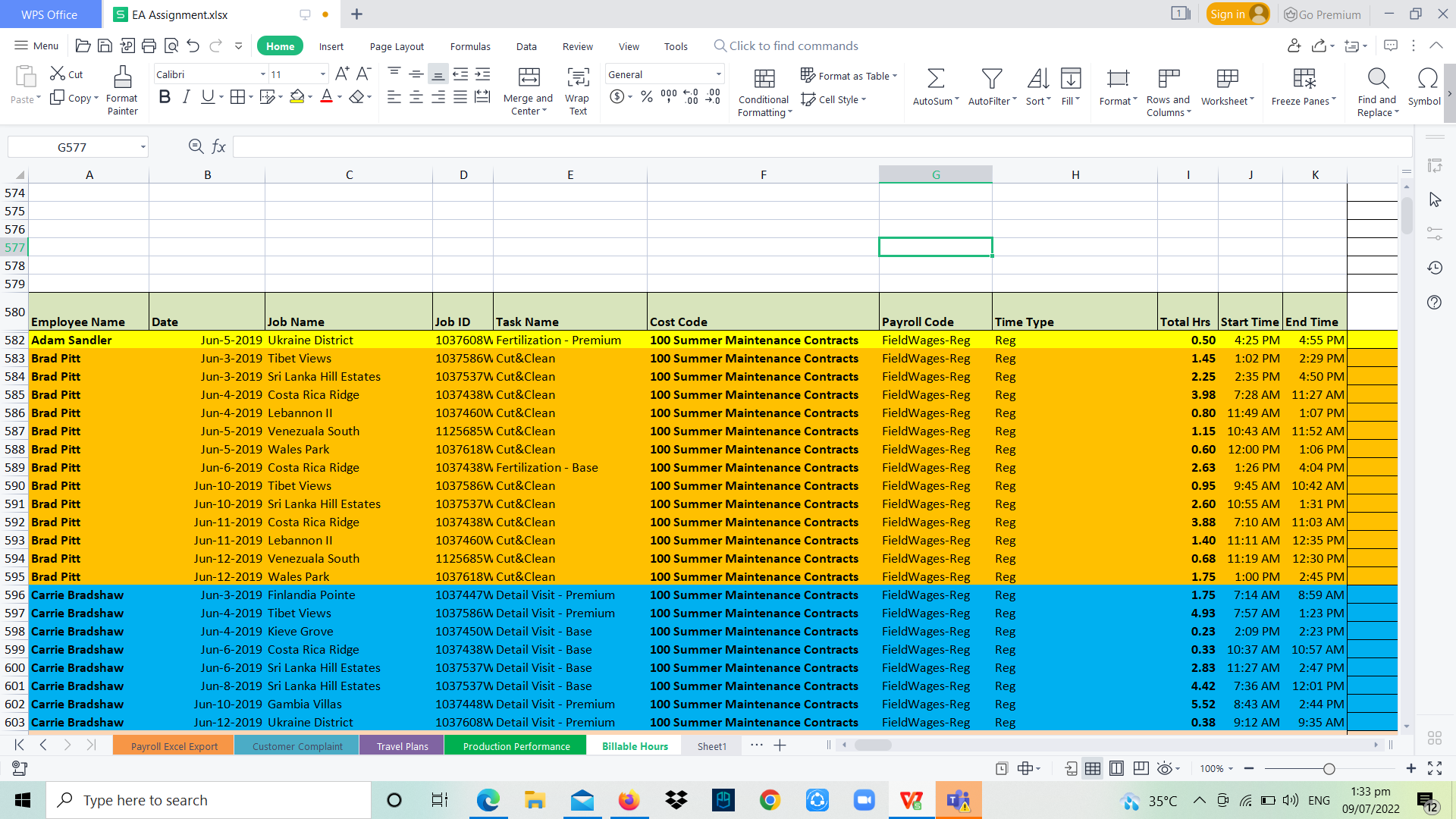
Task: Switch to page break preview view
Action: [1116, 769]
